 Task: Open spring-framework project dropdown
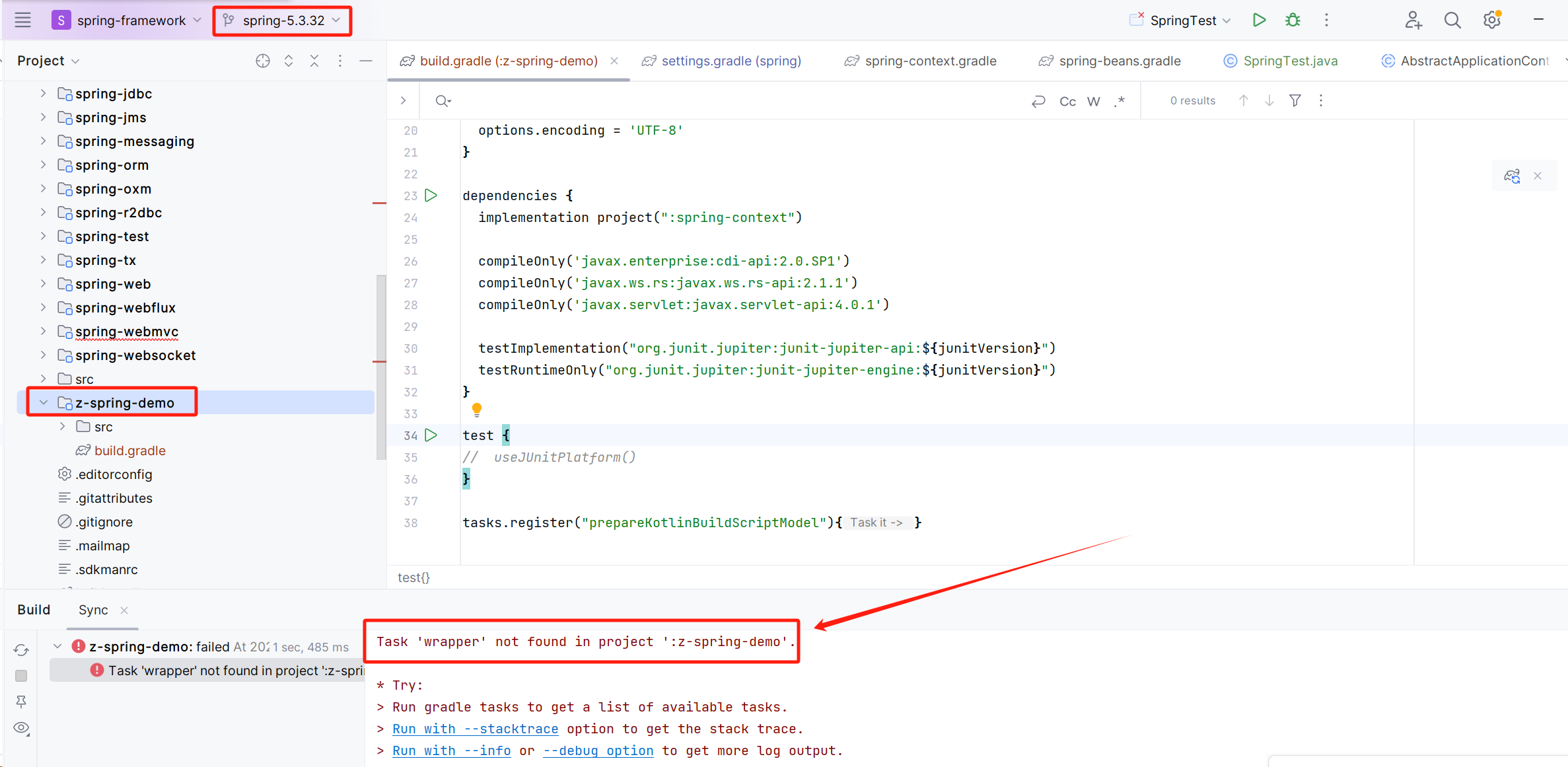pos(126,20)
